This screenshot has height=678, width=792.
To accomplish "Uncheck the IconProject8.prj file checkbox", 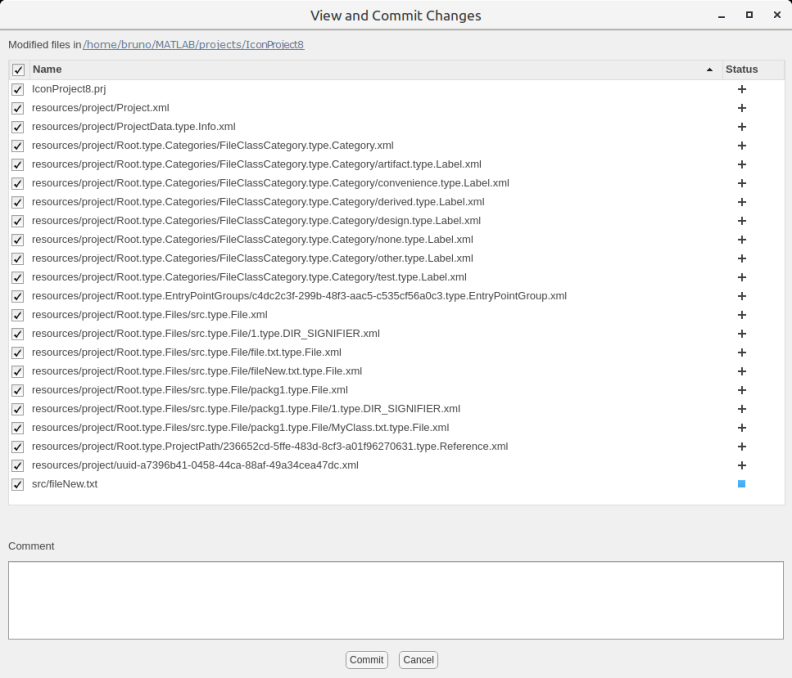I will coord(18,89).
